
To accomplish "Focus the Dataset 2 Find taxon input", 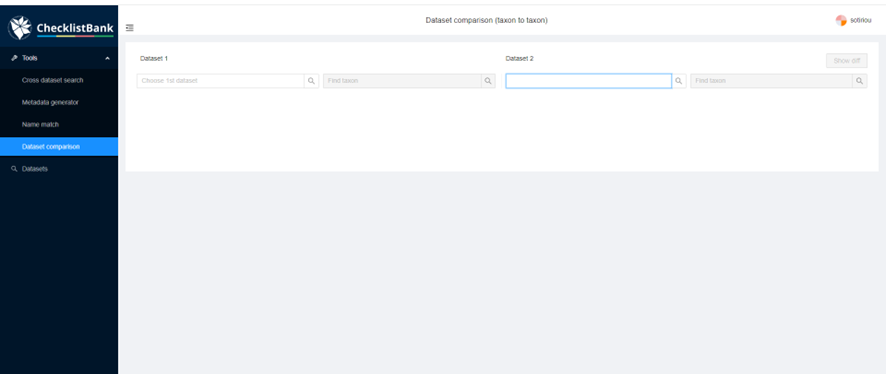I will pos(771,81).
